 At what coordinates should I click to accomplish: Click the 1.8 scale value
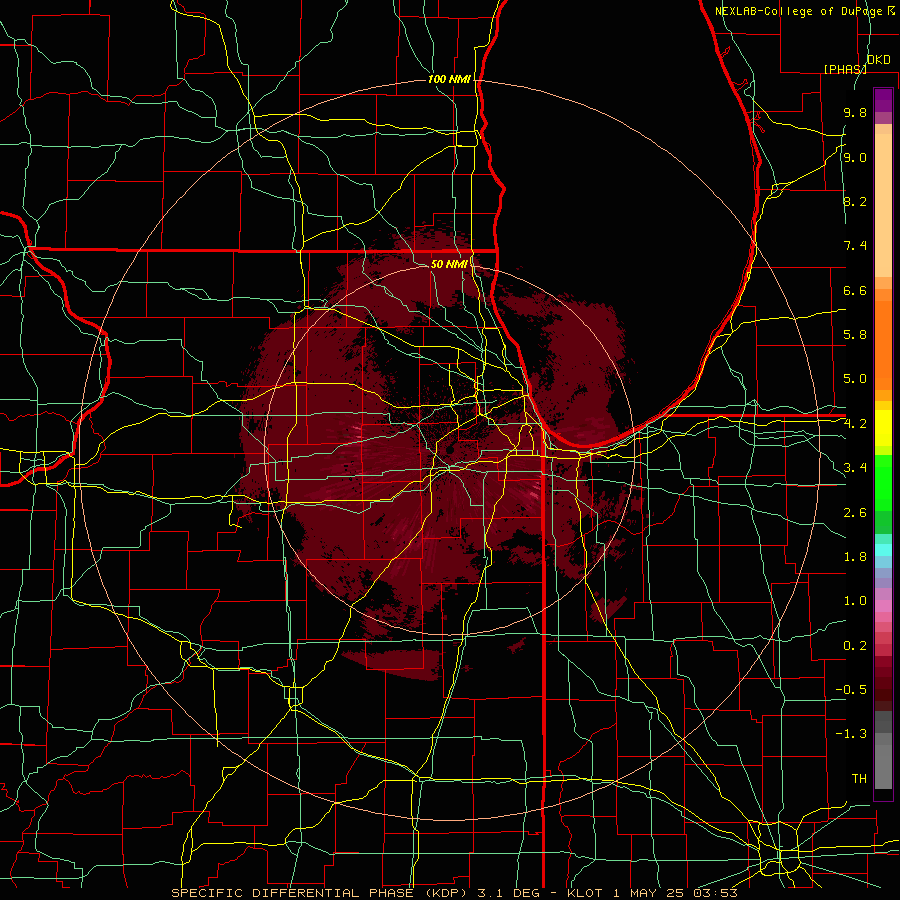(855, 557)
